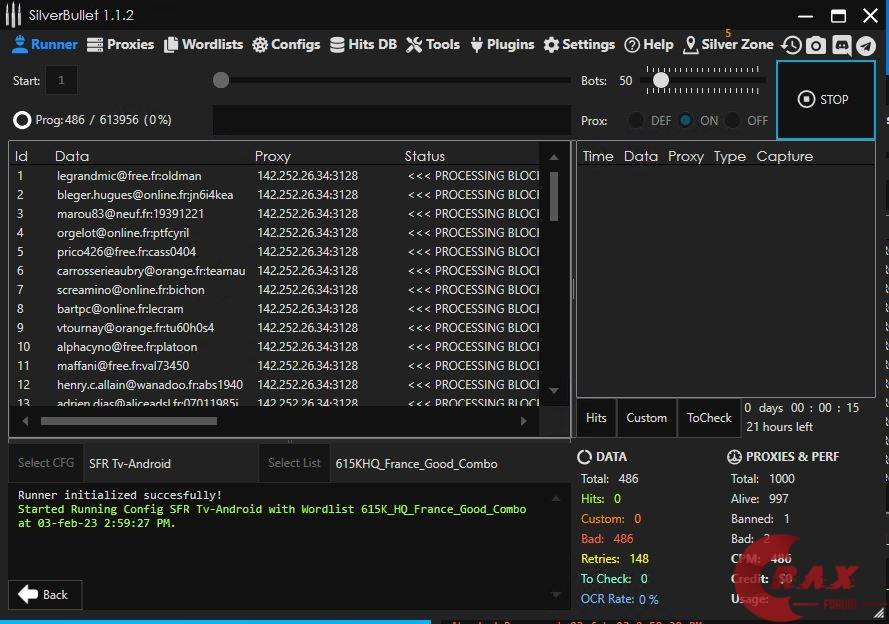Click the Start number input field
The height and width of the screenshot is (624, 889).
click(x=61, y=81)
